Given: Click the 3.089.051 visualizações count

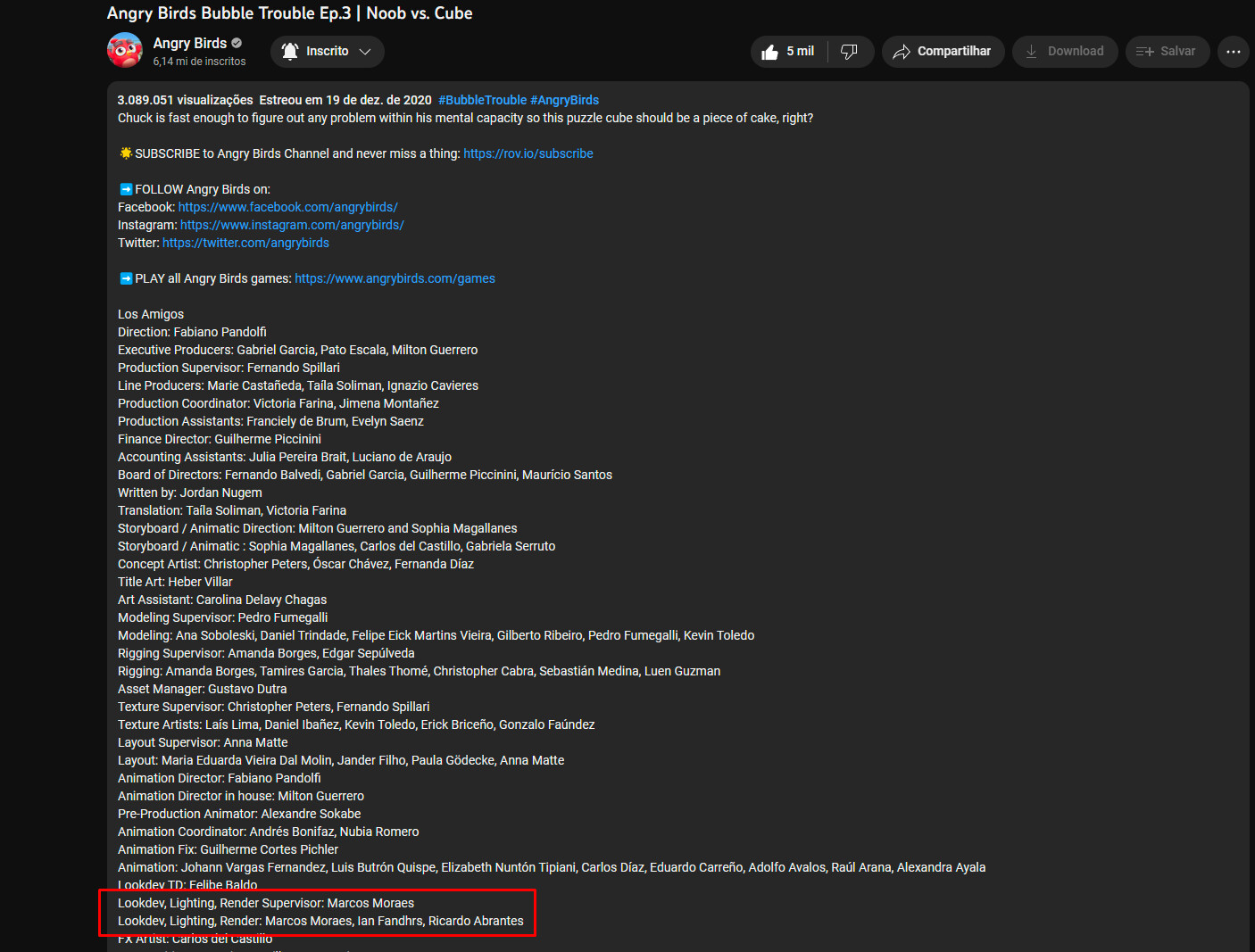Looking at the screenshot, I should (x=186, y=100).
